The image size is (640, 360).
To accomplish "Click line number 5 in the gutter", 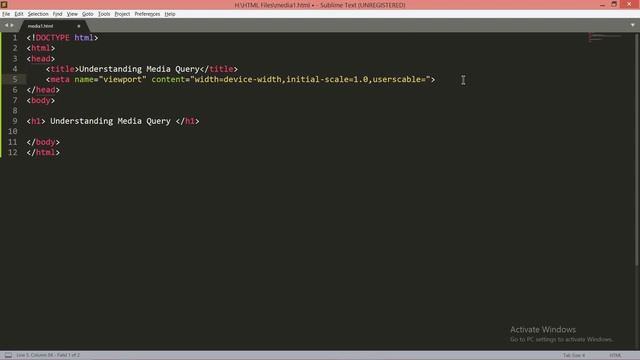I will [x=15, y=79].
